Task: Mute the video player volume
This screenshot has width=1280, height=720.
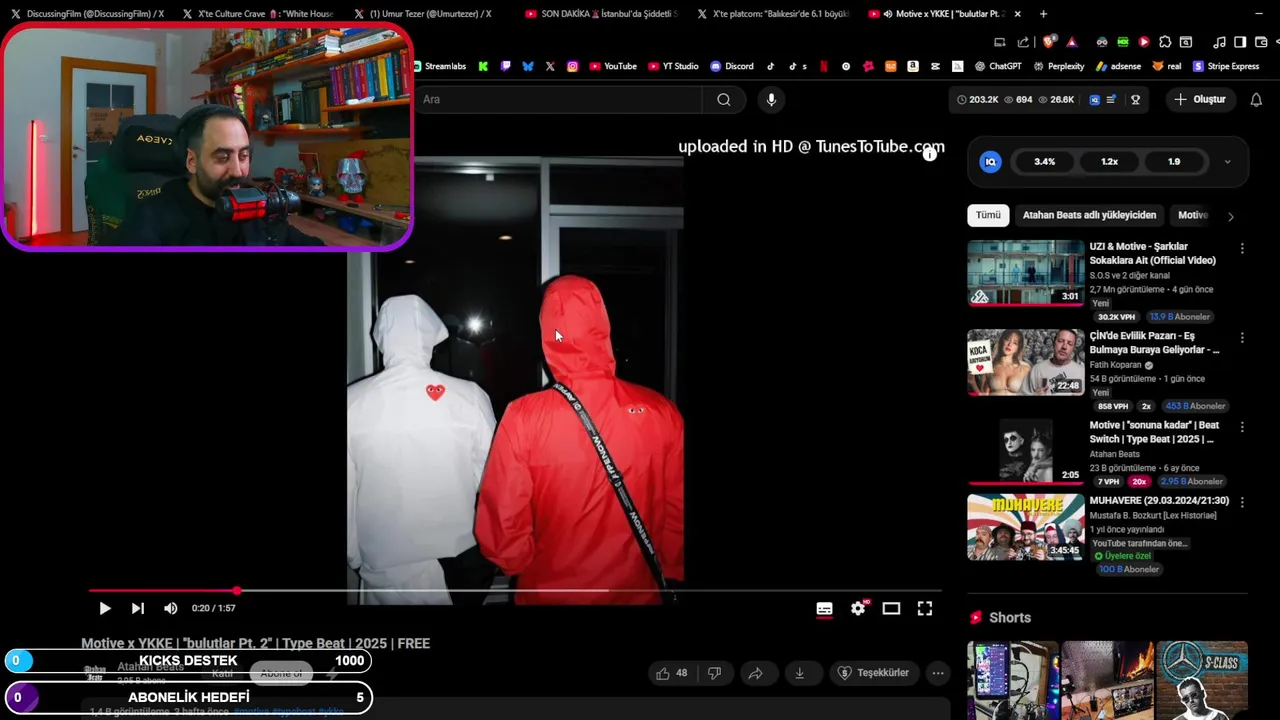Action: point(171,608)
